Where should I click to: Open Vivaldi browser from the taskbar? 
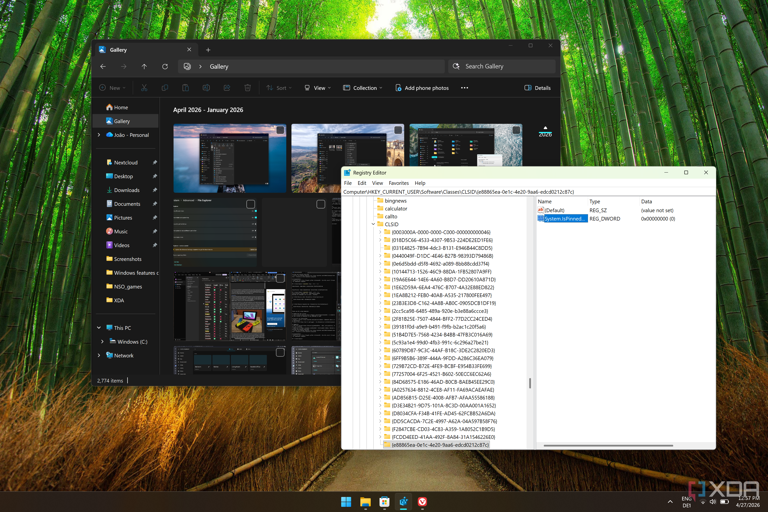click(x=422, y=502)
